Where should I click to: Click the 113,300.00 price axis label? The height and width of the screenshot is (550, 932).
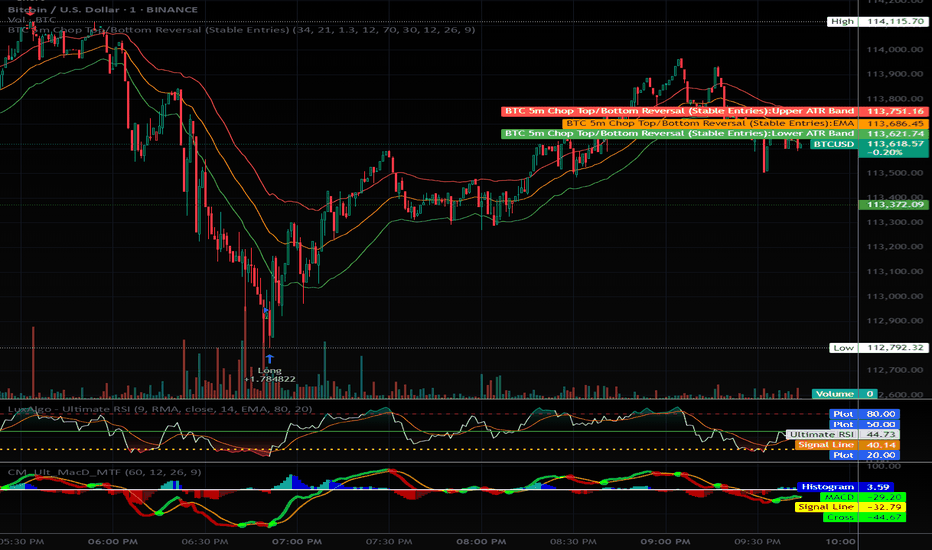coord(895,222)
